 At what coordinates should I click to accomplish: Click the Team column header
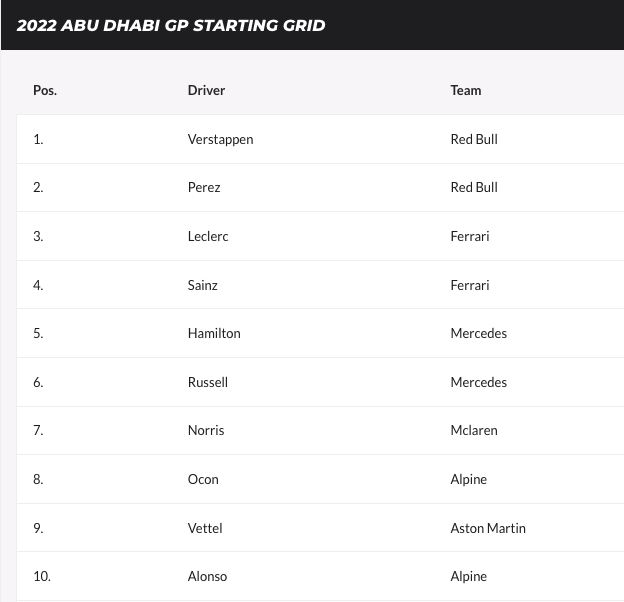click(x=466, y=90)
